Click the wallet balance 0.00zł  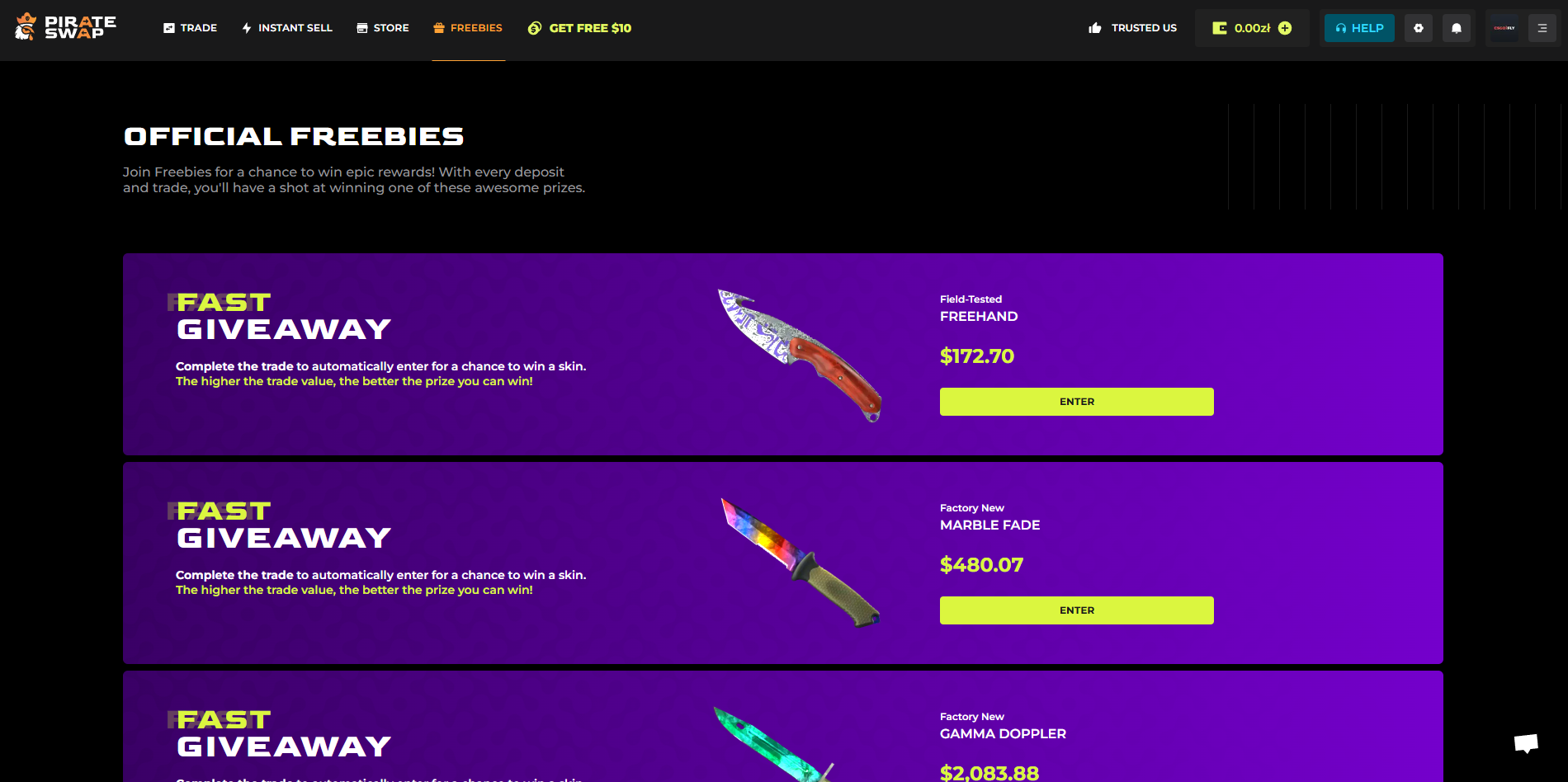coord(1252,28)
